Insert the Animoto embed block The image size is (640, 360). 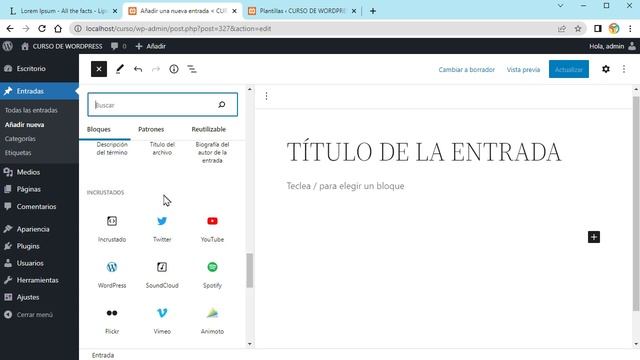(x=212, y=321)
